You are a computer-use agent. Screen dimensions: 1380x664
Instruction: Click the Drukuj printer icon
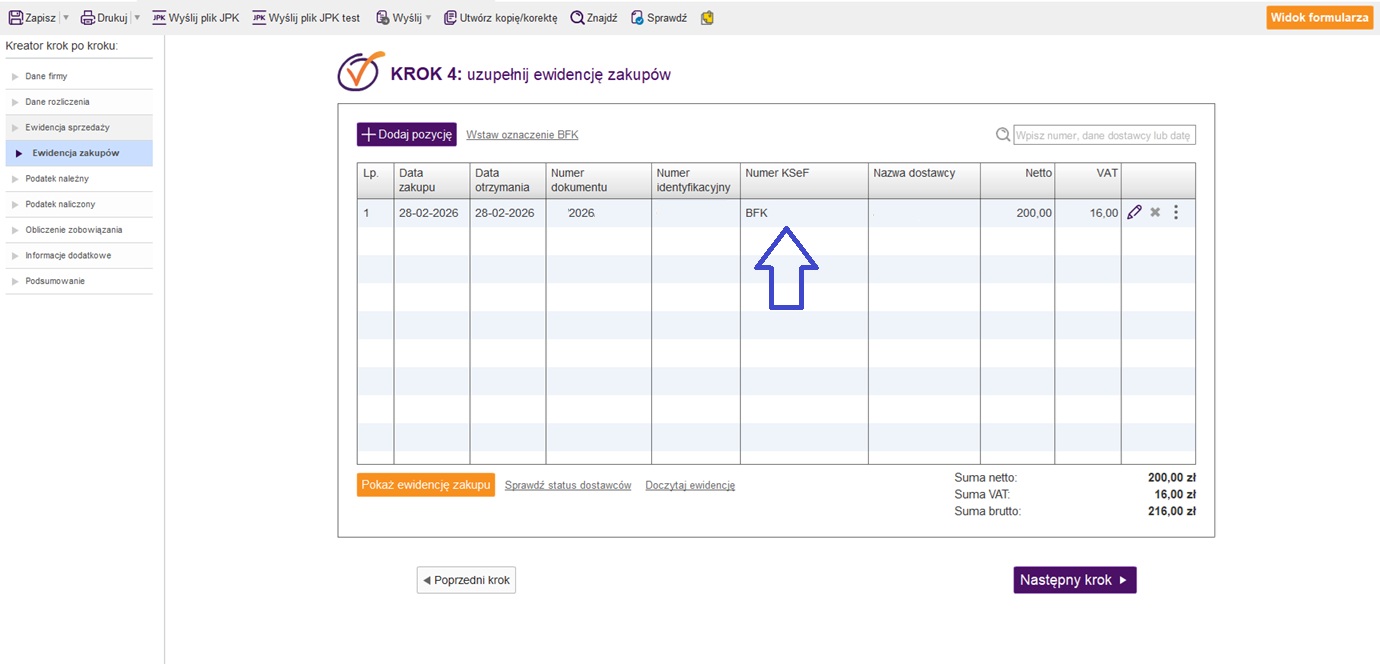click(87, 18)
